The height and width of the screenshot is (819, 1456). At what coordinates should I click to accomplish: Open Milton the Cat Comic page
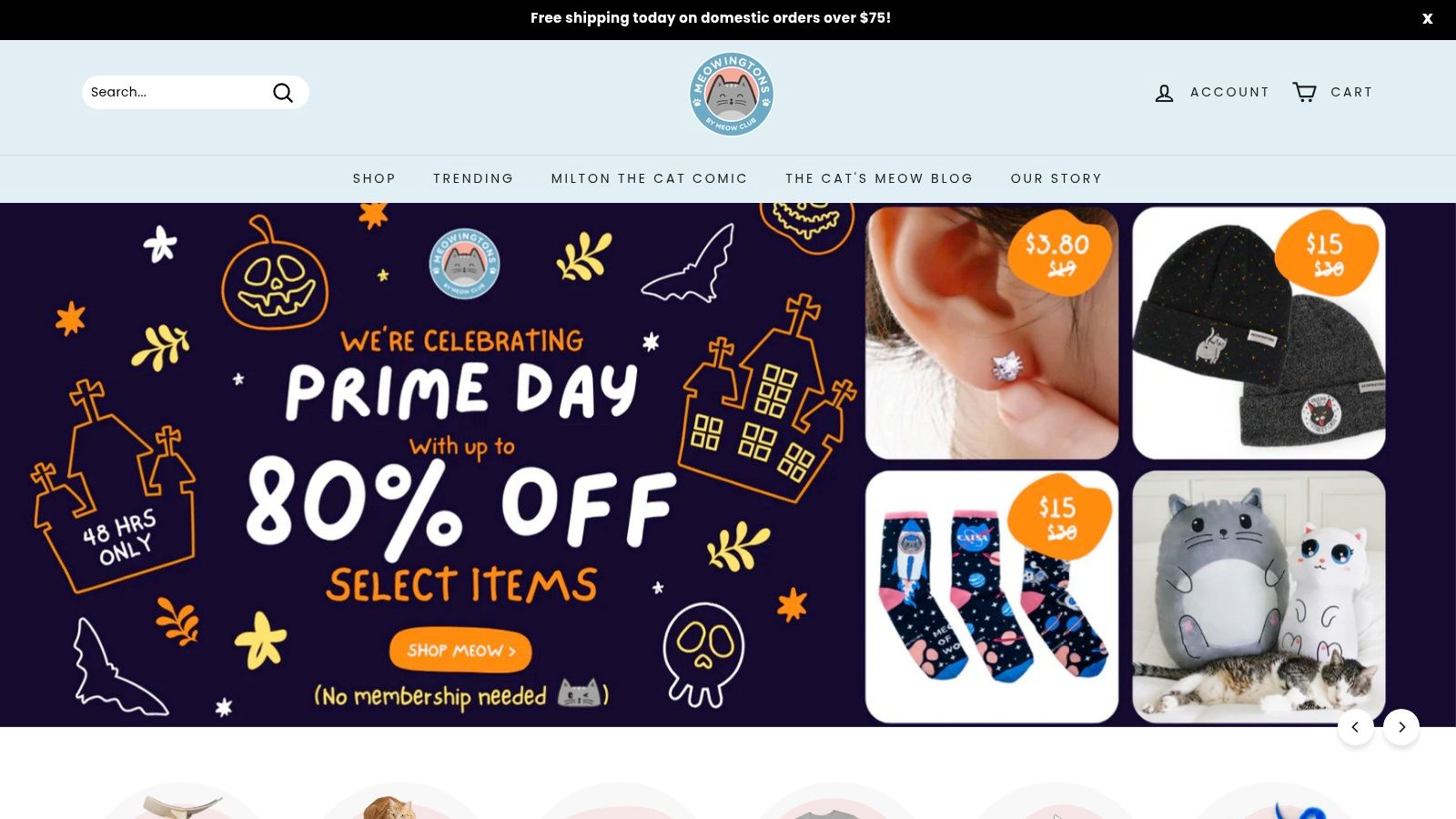650,178
